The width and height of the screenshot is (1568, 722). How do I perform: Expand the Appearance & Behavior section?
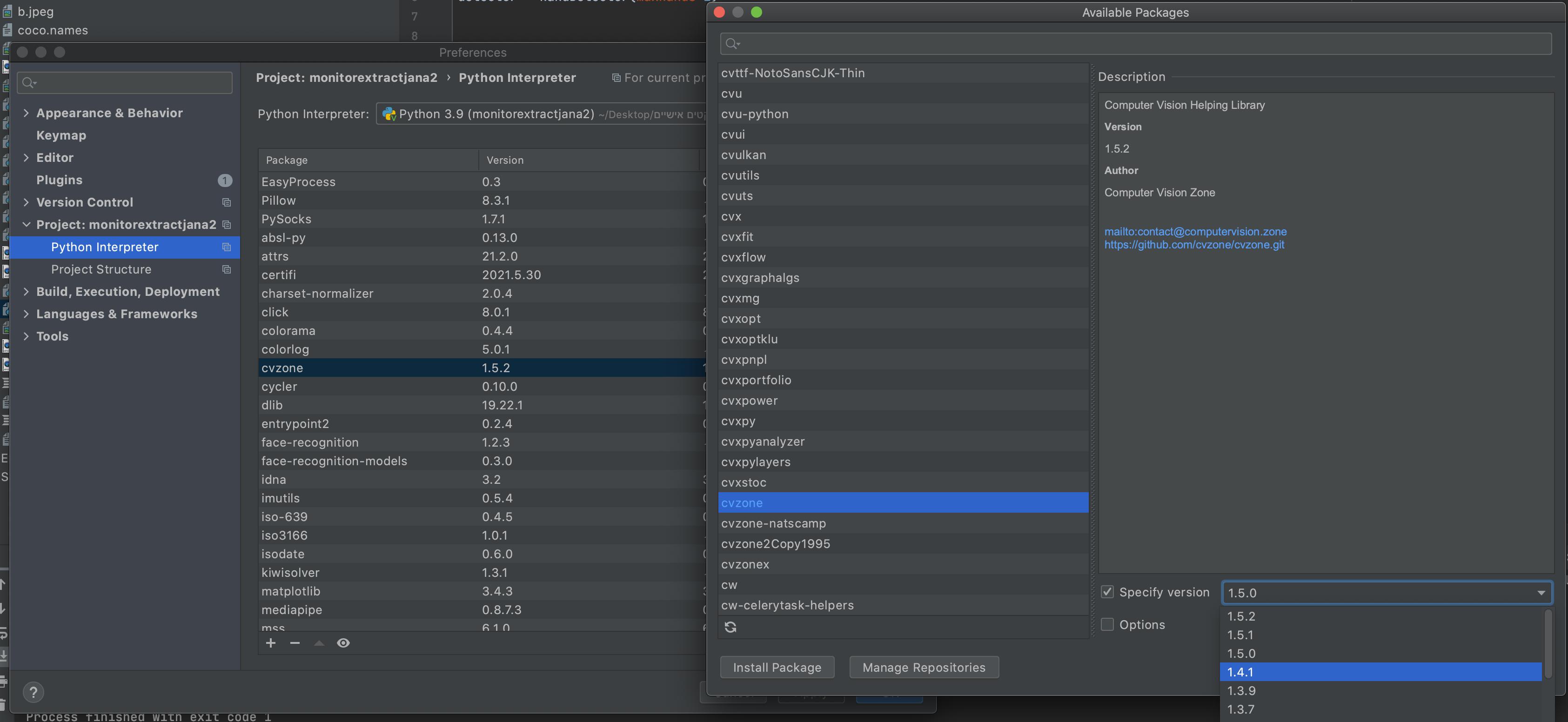26,113
